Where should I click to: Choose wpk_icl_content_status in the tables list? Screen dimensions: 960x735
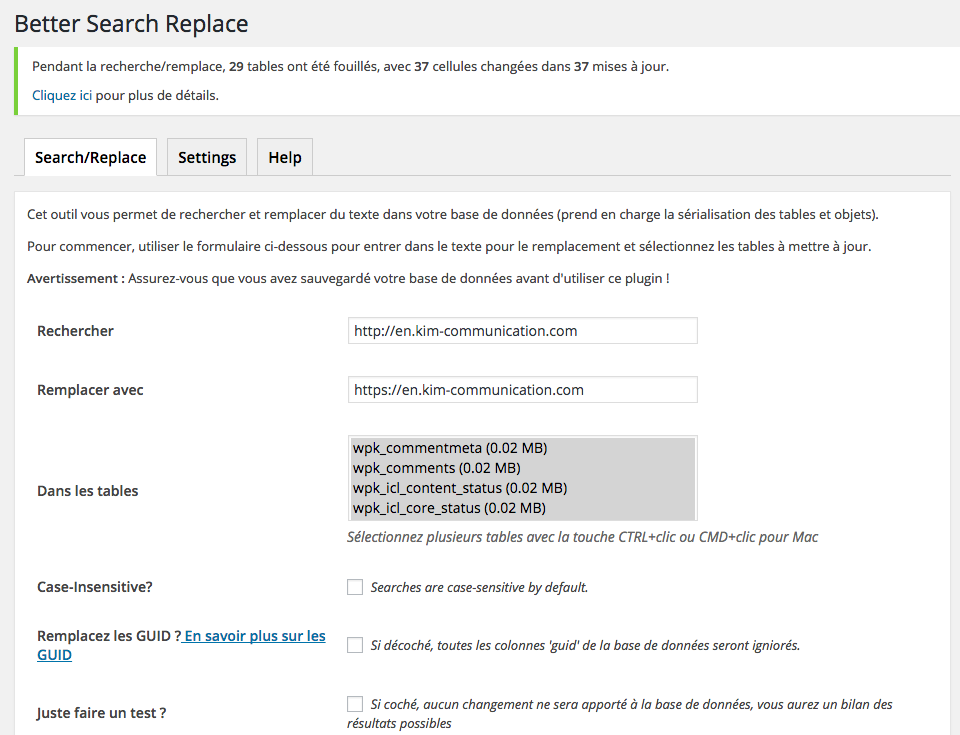[x=459, y=488]
